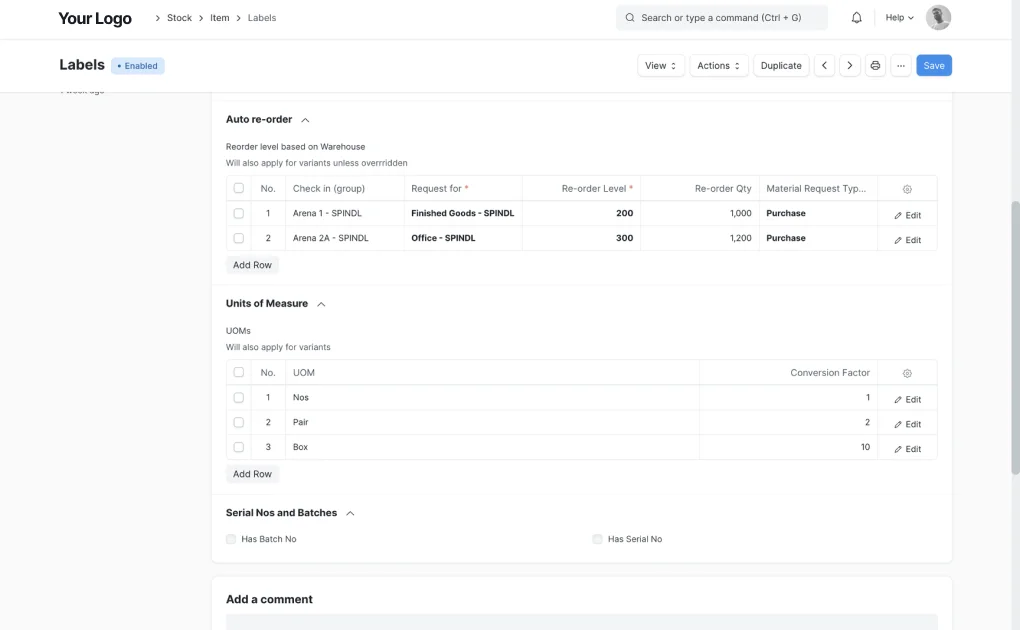Image resolution: width=1020 pixels, height=630 pixels.
Task: Enable the Has Batch No checkbox
Action: pyautogui.click(x=231, y=538)
